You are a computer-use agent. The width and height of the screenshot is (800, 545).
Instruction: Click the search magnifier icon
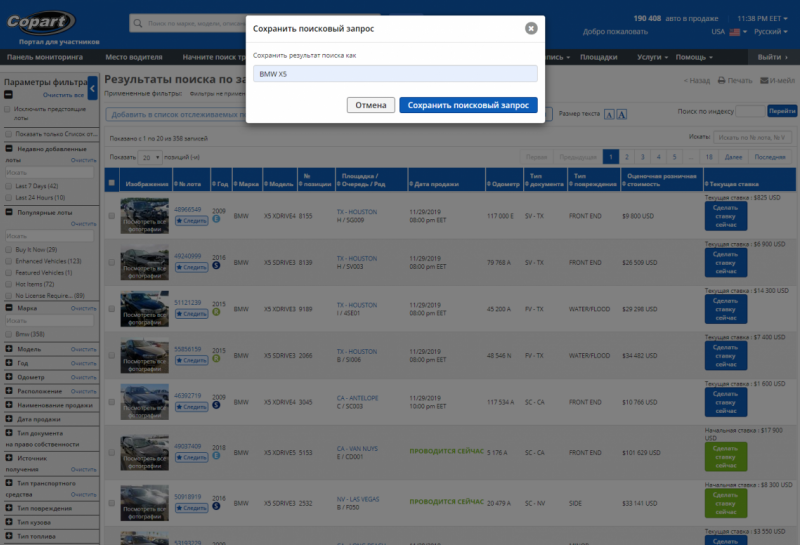click(x=138, y=23)
